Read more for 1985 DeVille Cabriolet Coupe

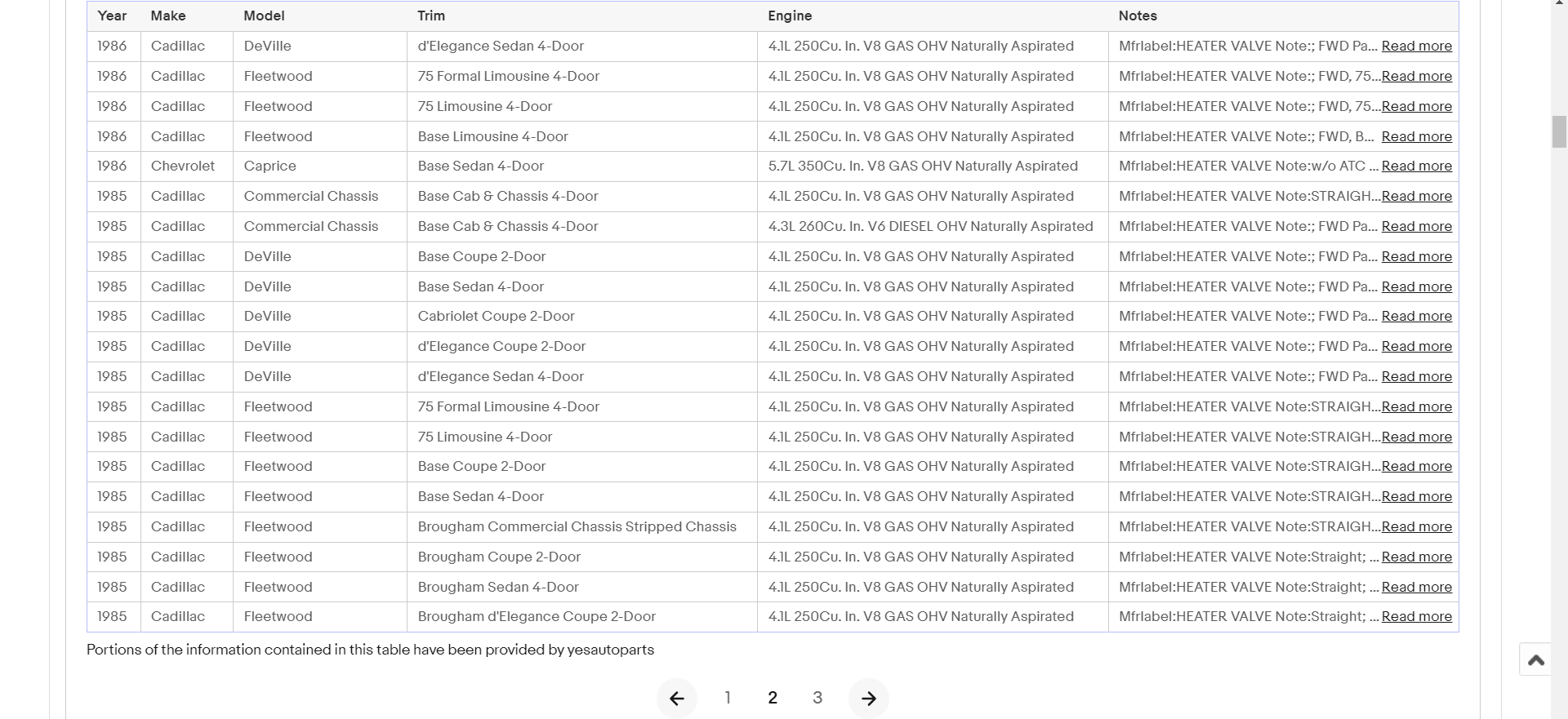[1417, 317]
